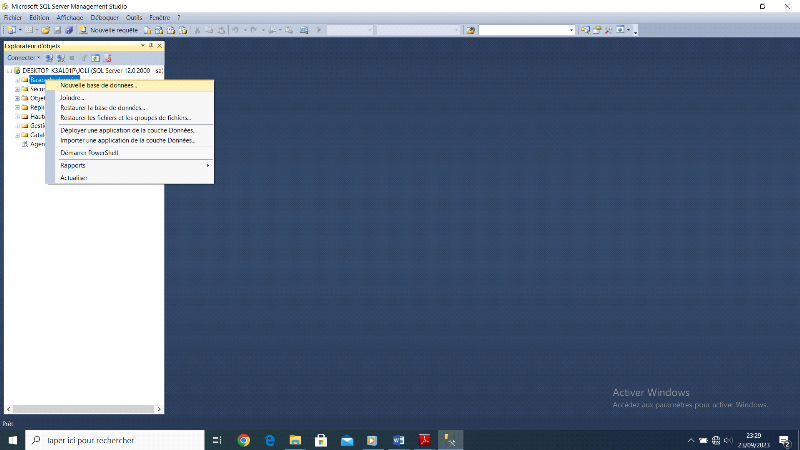Select Actualiser in the context menu
800x450 pixels.
click(130, 178)
